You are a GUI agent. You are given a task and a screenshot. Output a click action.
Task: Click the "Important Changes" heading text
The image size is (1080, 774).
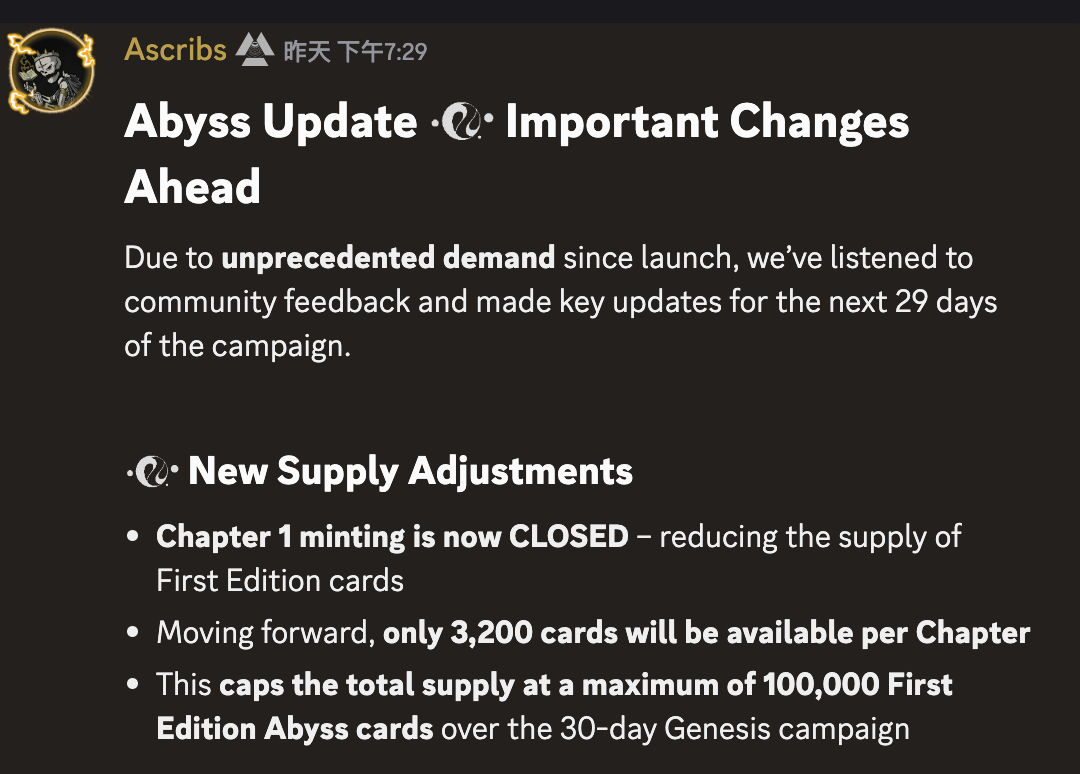pyautogui.click(x=707, y=123)
